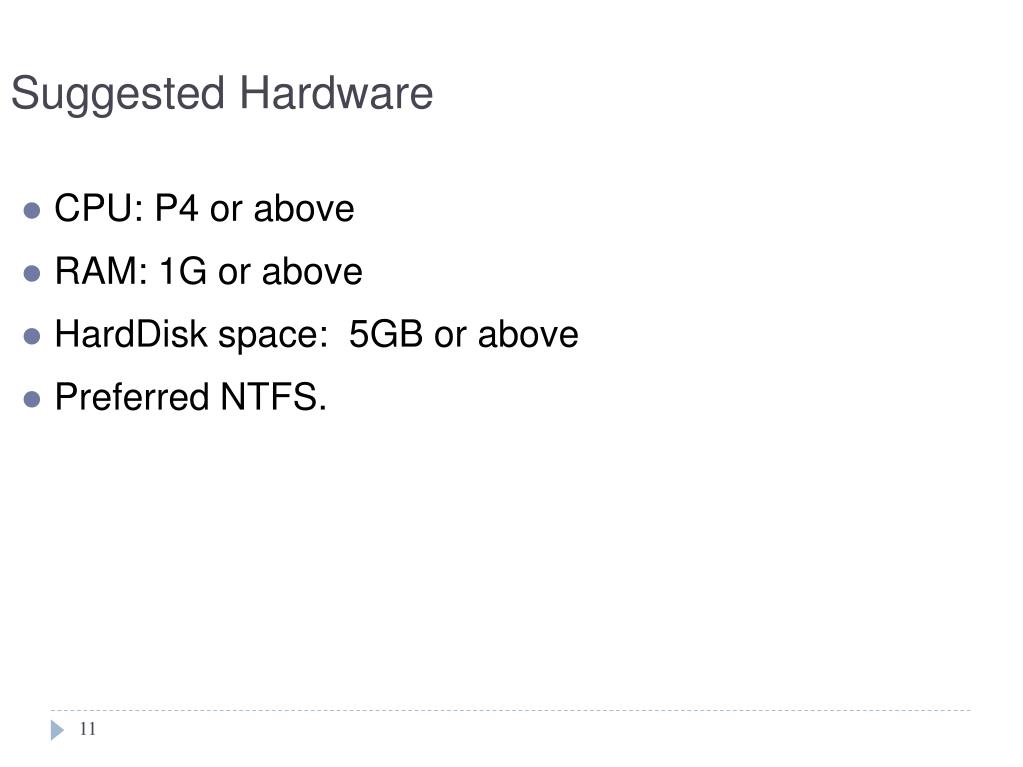Click the word Preferred in last bullet
The image size is (1023, 767).
pos(132,397)
